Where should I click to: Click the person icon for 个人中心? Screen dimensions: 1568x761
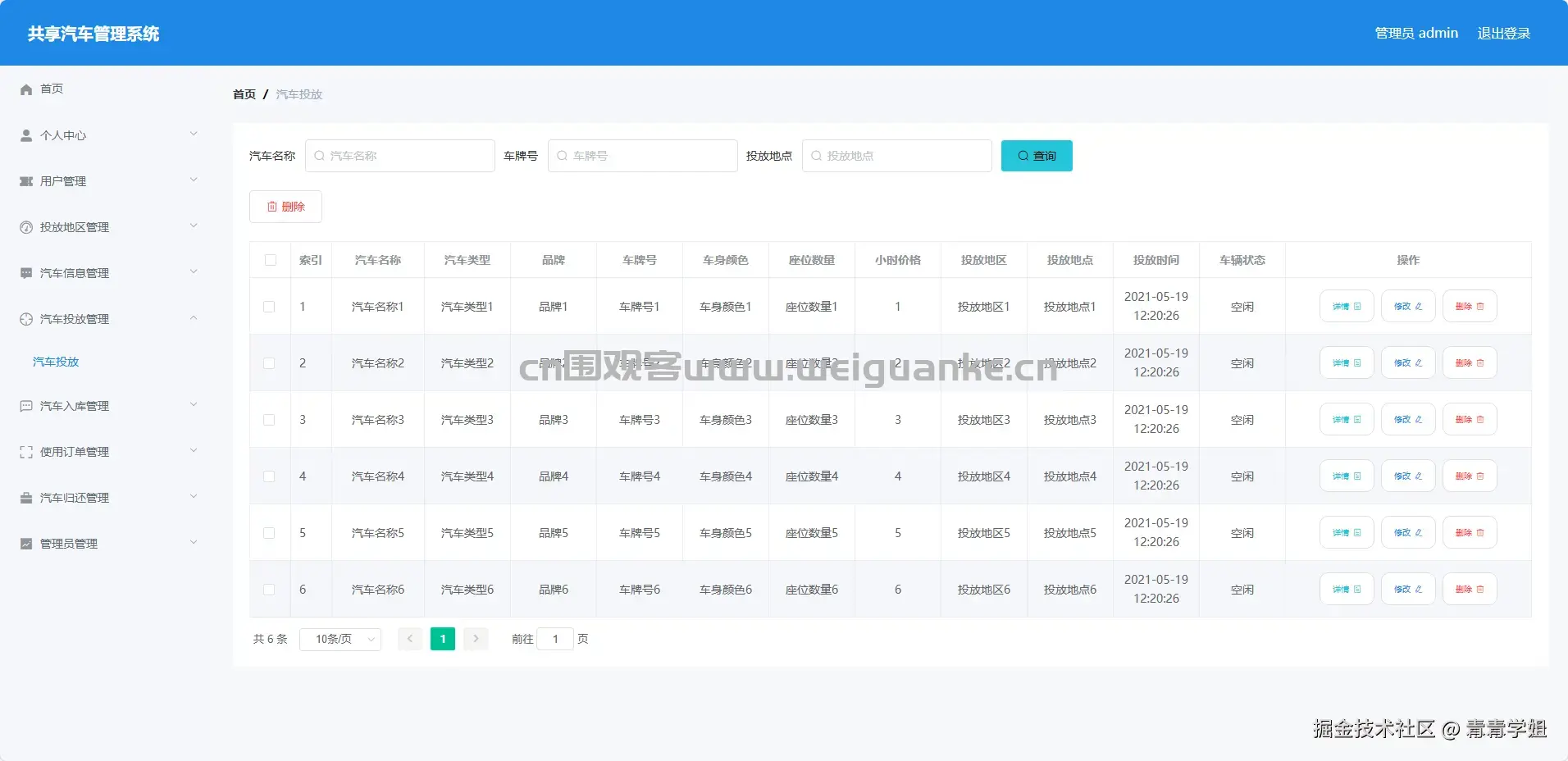(26, 135)
